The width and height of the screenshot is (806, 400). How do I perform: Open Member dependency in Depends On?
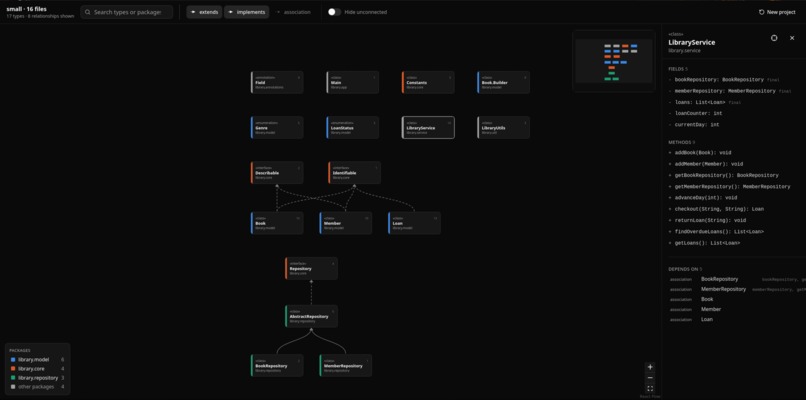click(711, 310)
